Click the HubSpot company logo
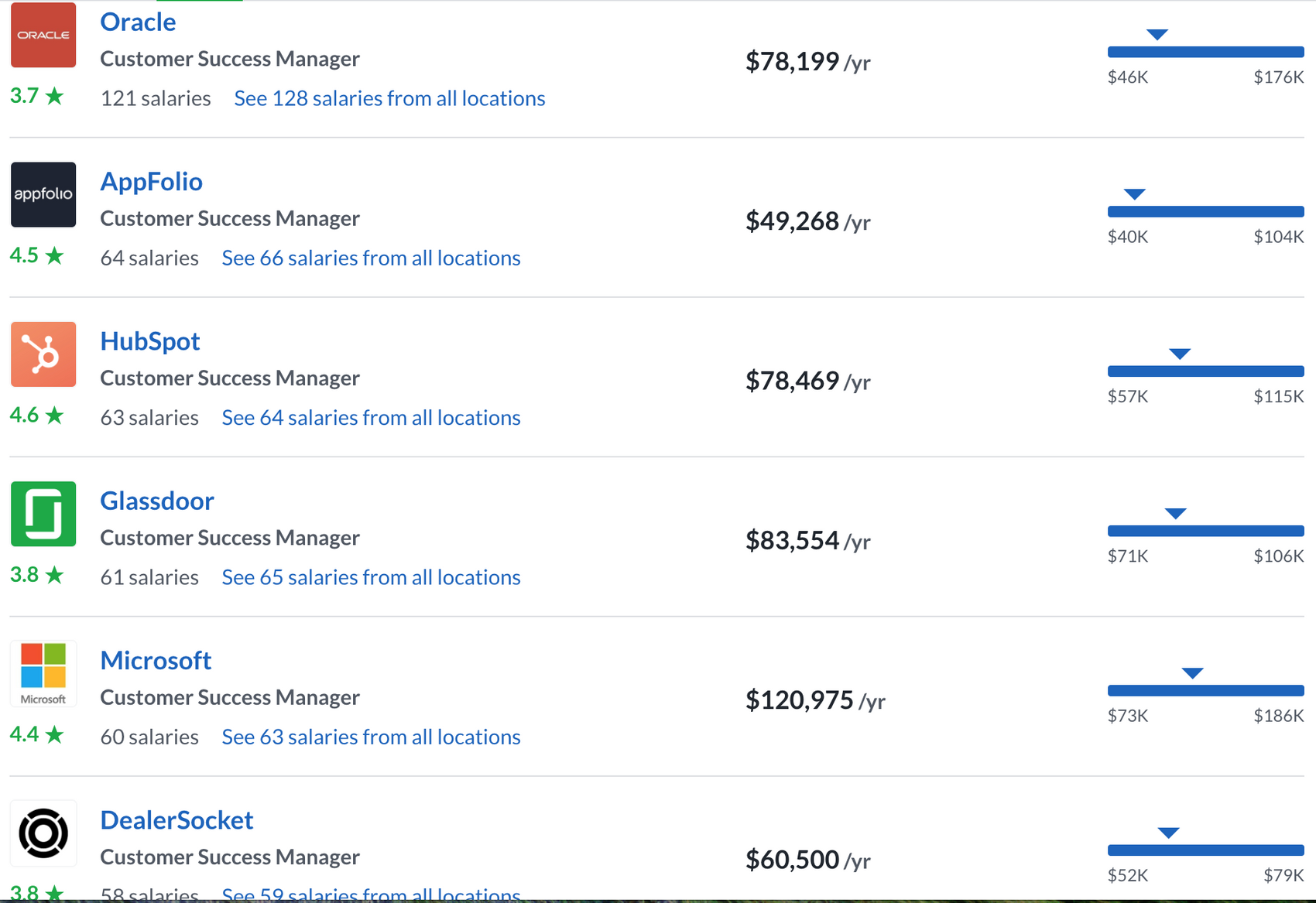Screen dimensions: 1316x903 (x=43, y=354)
